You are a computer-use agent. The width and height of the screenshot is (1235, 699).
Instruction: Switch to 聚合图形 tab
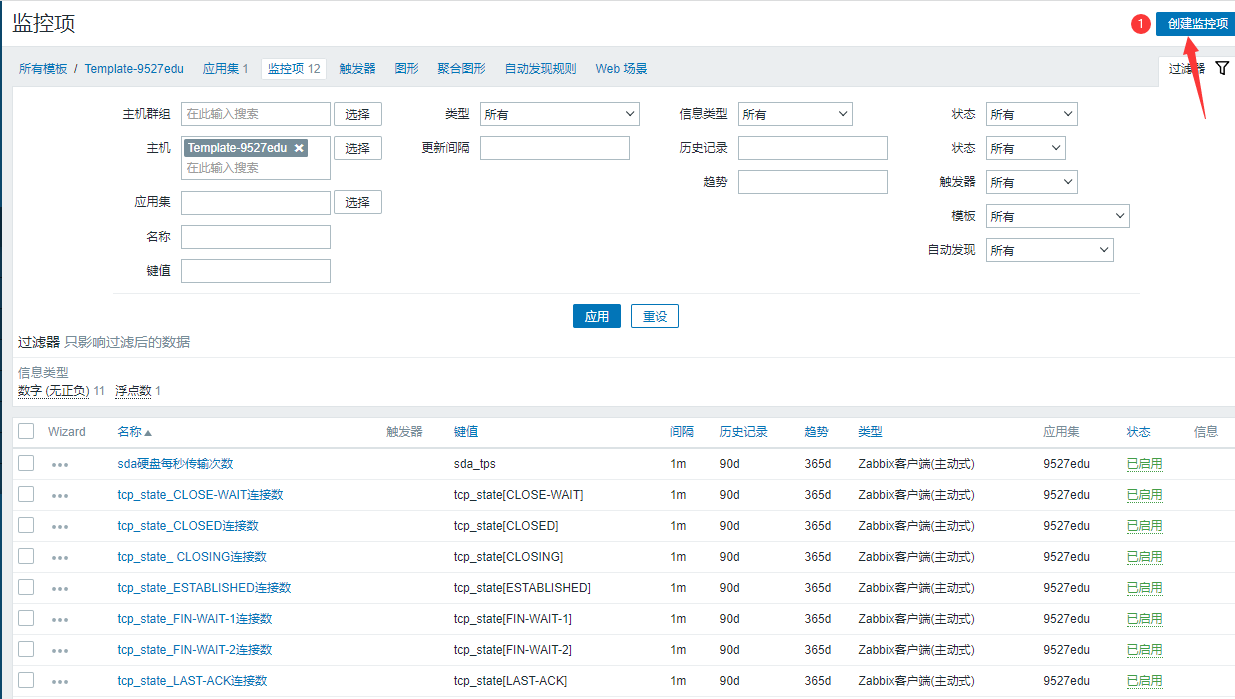461,69
